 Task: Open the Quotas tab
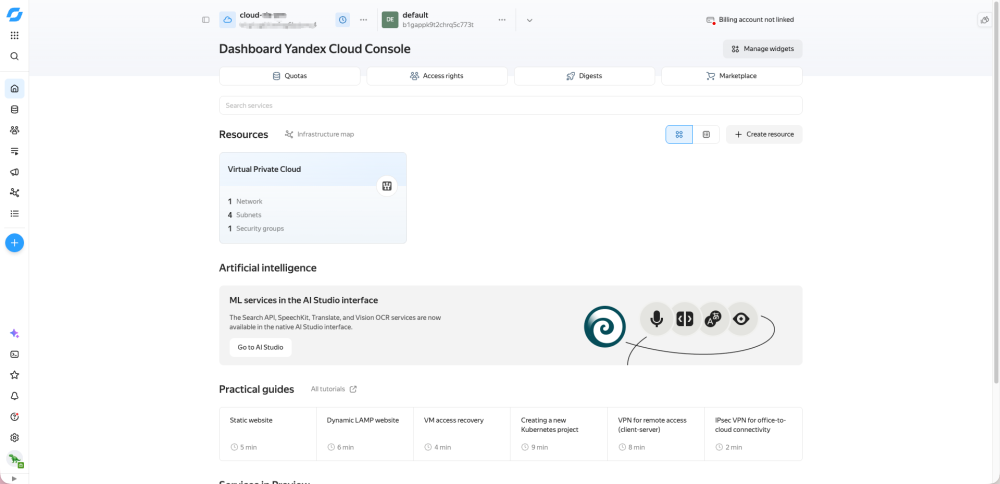290,76
